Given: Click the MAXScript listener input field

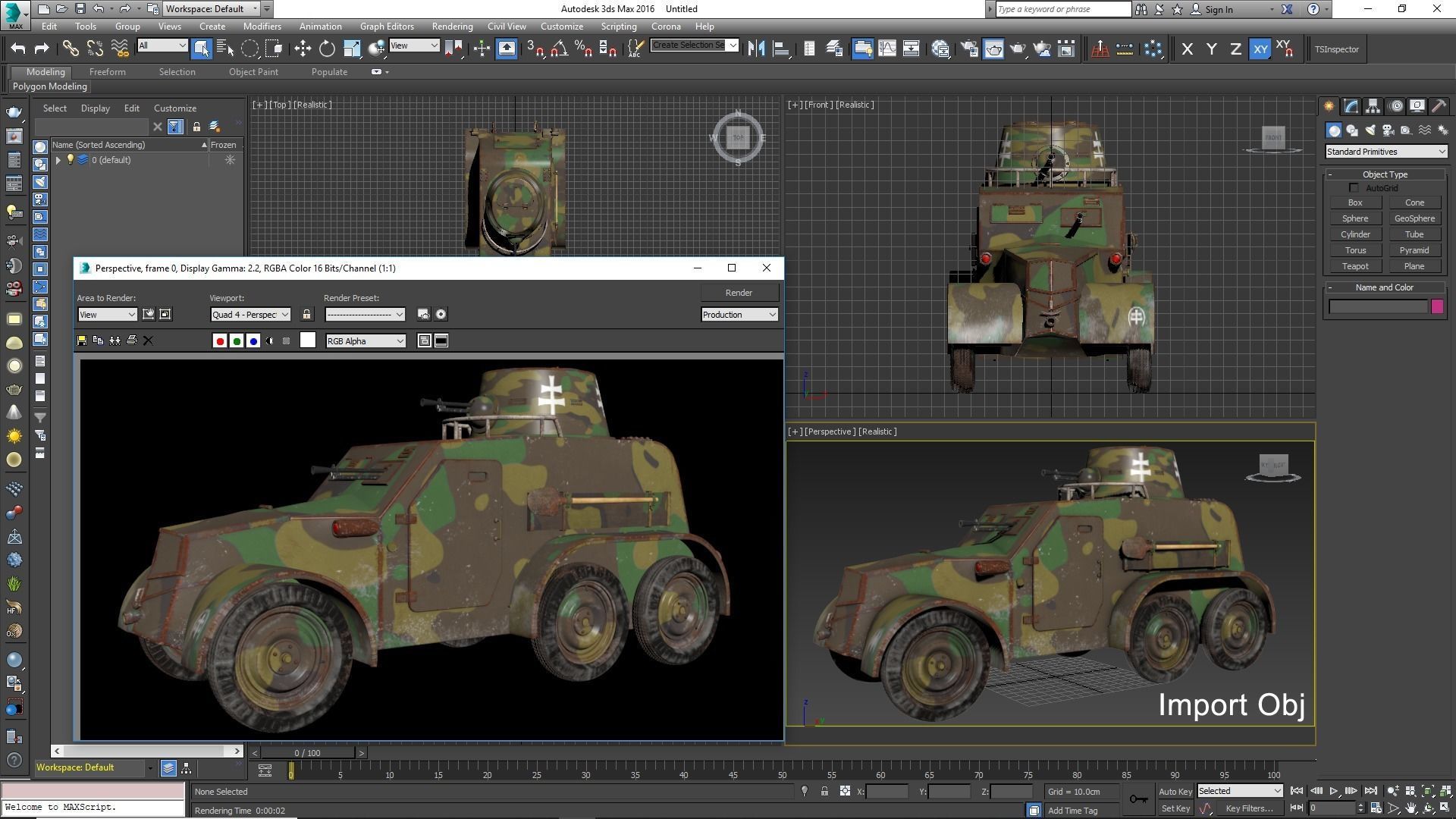Looking at the screenshot, I should (93, 808).
